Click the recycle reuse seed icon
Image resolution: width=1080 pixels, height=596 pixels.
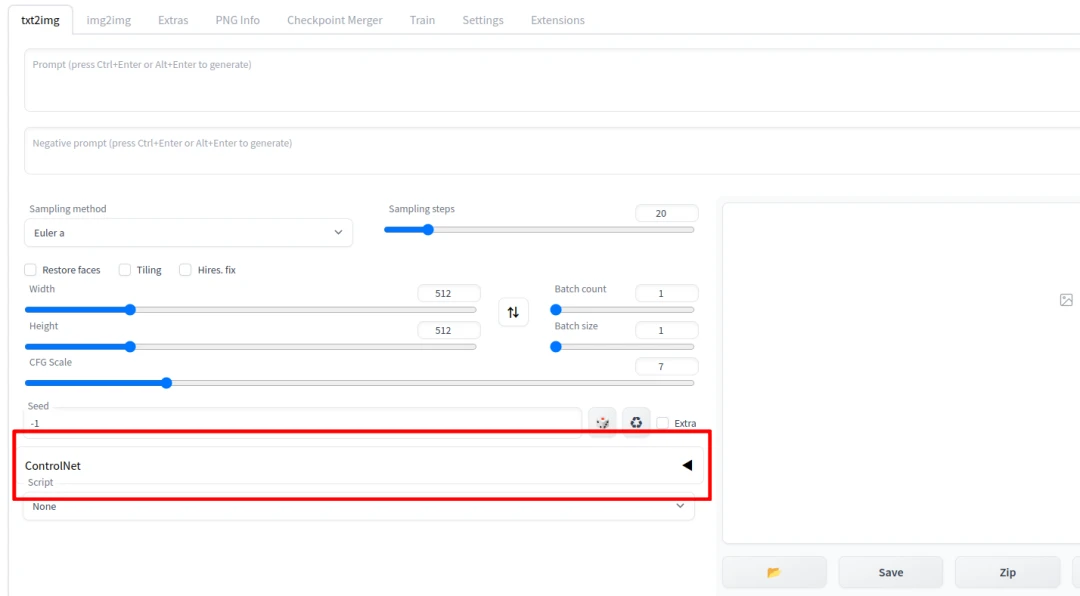click(636, 423)
